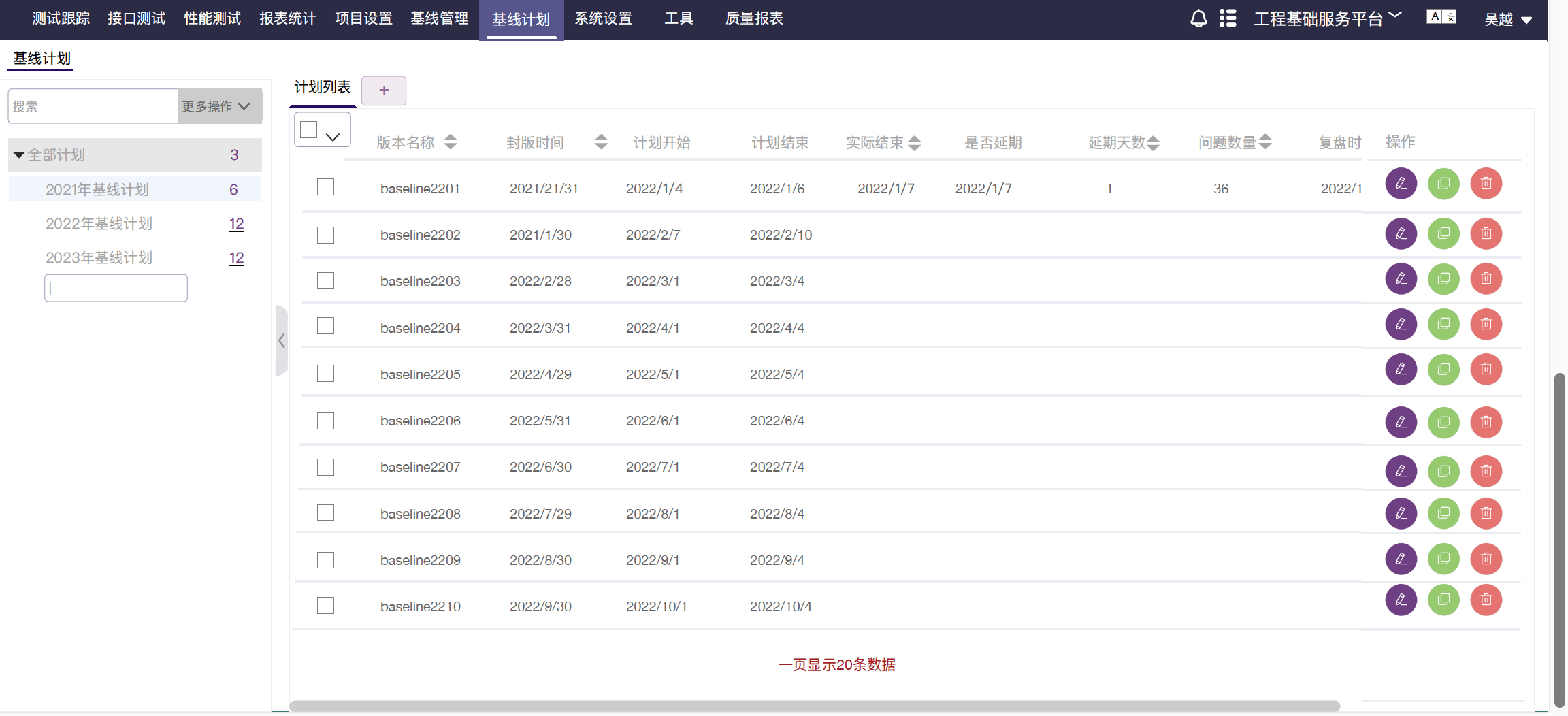
Task: Delete the baseline2203 plan
Action: pyautogui.click(x=1486, y=279)
